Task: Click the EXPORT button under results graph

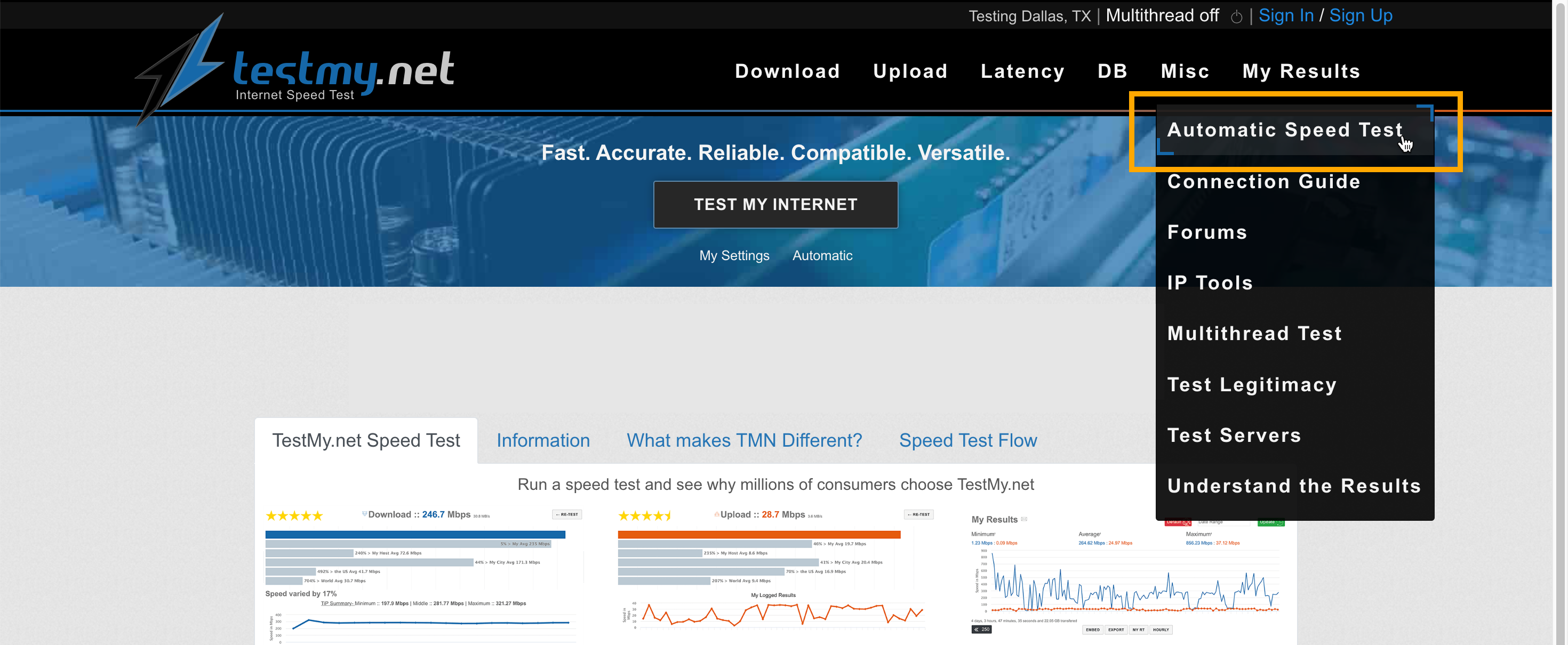Action: 1116,630
